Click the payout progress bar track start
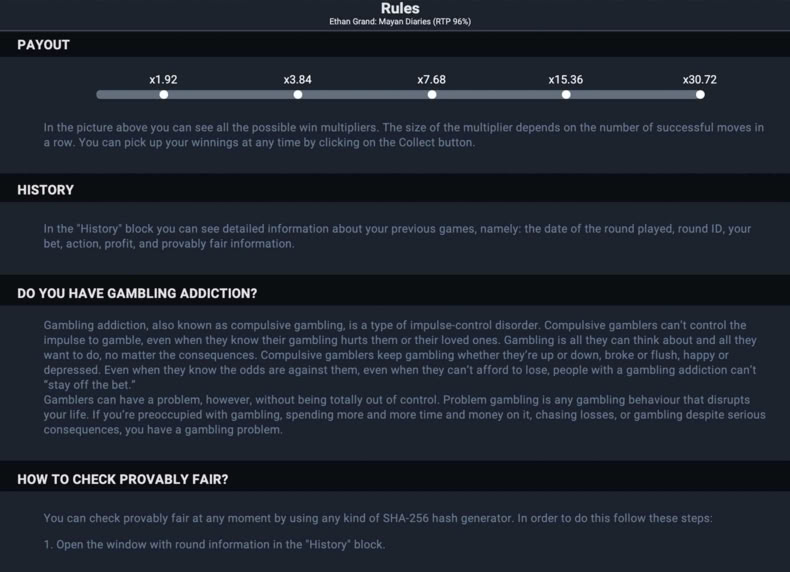The height and width of the screenshot is (572, 790). 101,95
